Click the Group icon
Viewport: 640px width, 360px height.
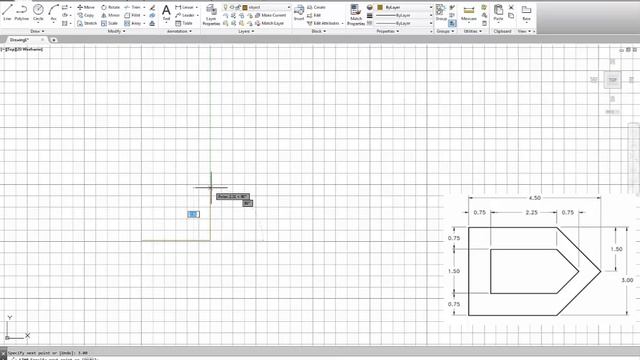click(441, 12)
